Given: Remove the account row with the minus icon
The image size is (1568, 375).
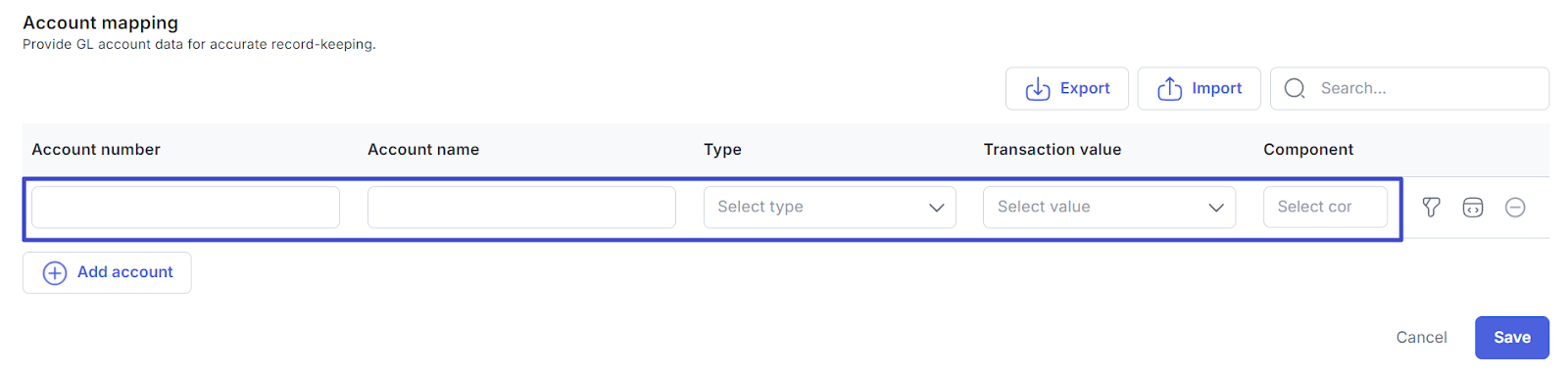Looking at the screenshot, I should 1515,207.
